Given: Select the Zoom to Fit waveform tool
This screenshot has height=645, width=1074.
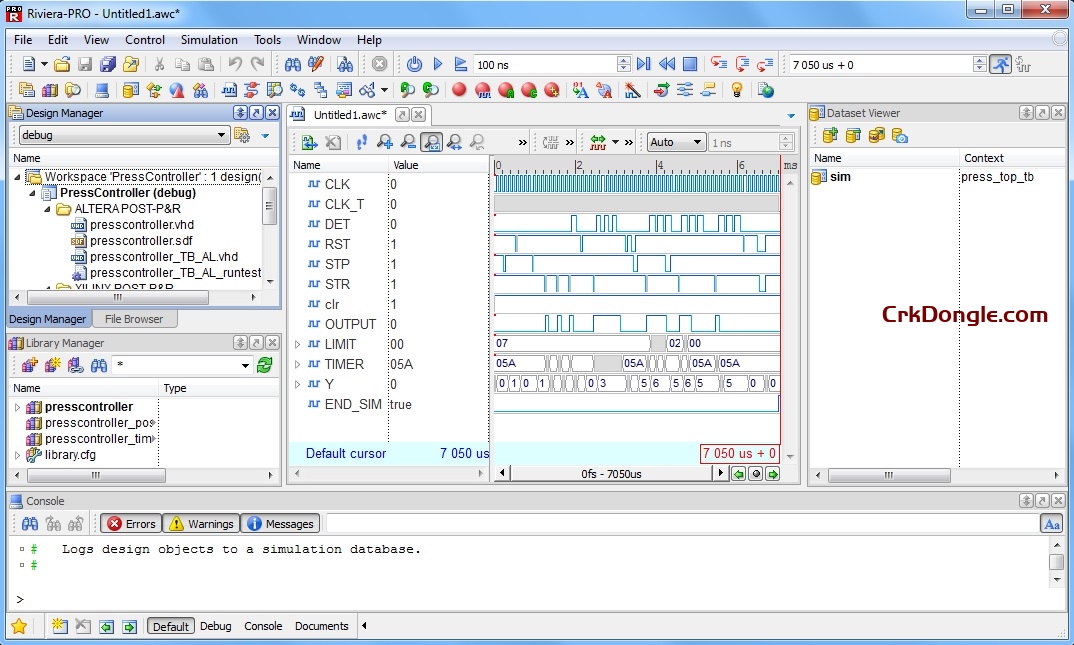Looking at the screenshot, I should 433,141.
